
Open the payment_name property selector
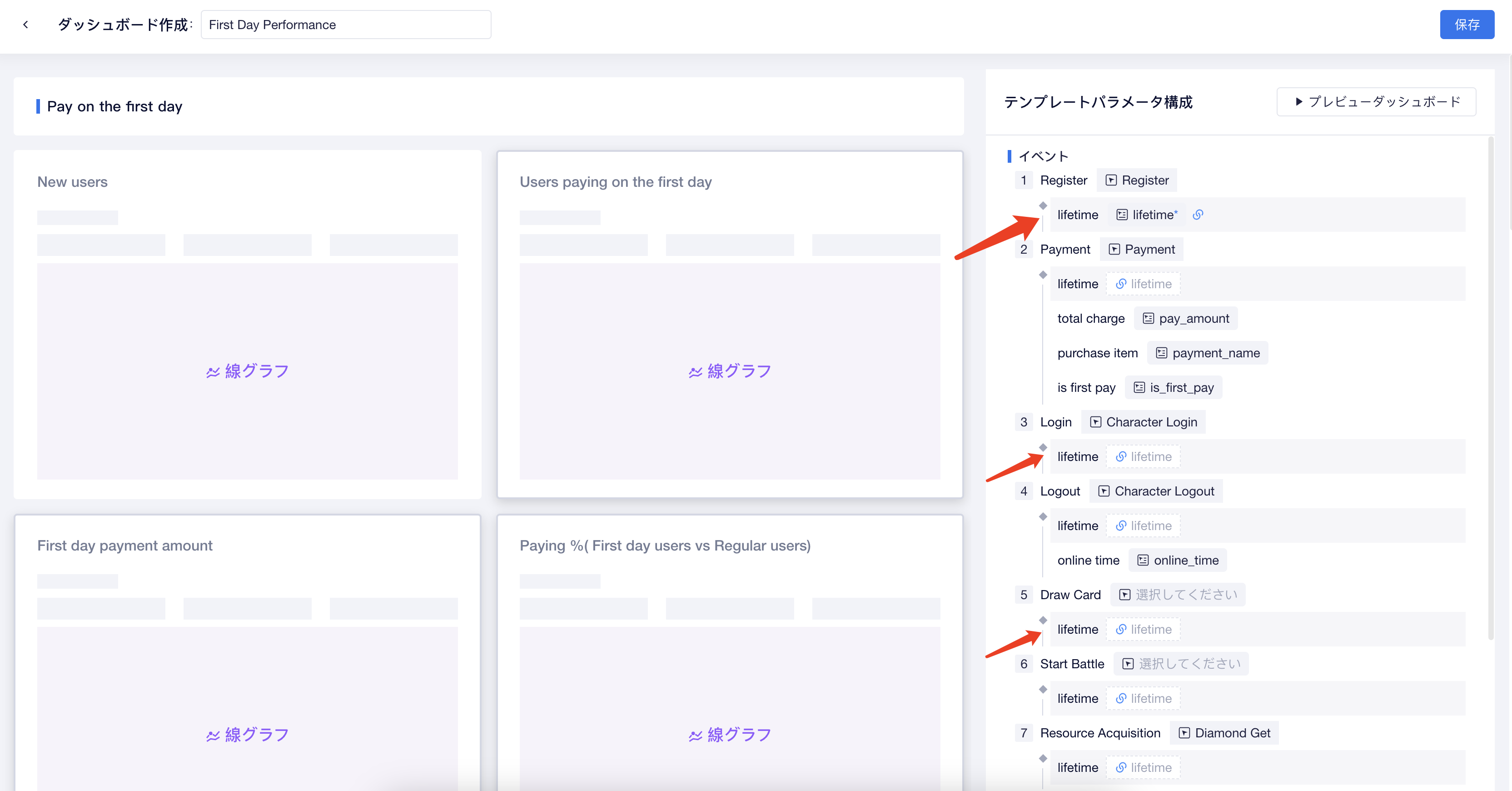(x=1207, y=354)
